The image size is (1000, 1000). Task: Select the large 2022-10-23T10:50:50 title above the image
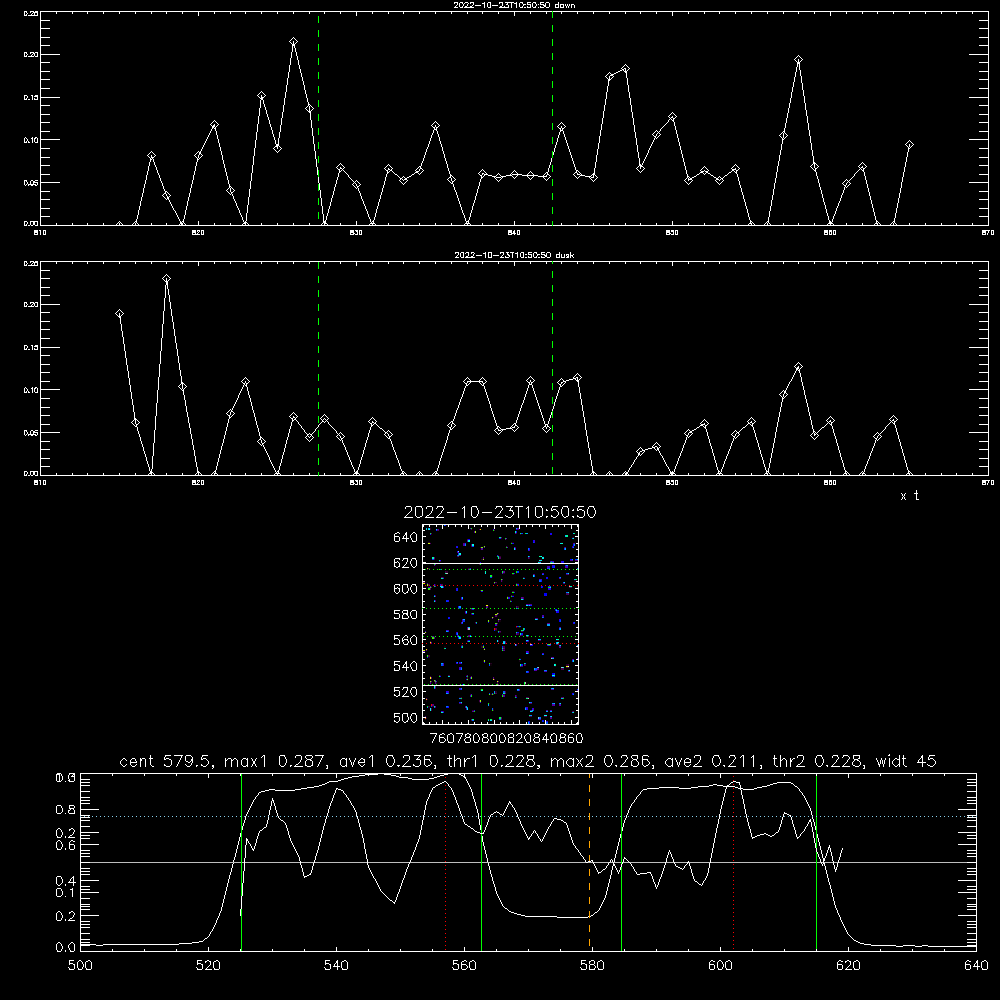tap(500, 512)
